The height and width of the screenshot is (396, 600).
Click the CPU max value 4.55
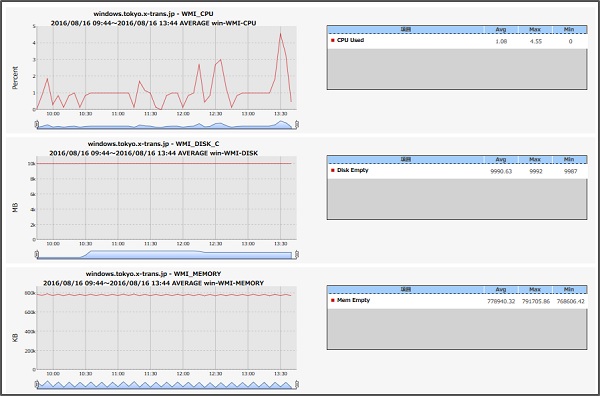point(535,42)
